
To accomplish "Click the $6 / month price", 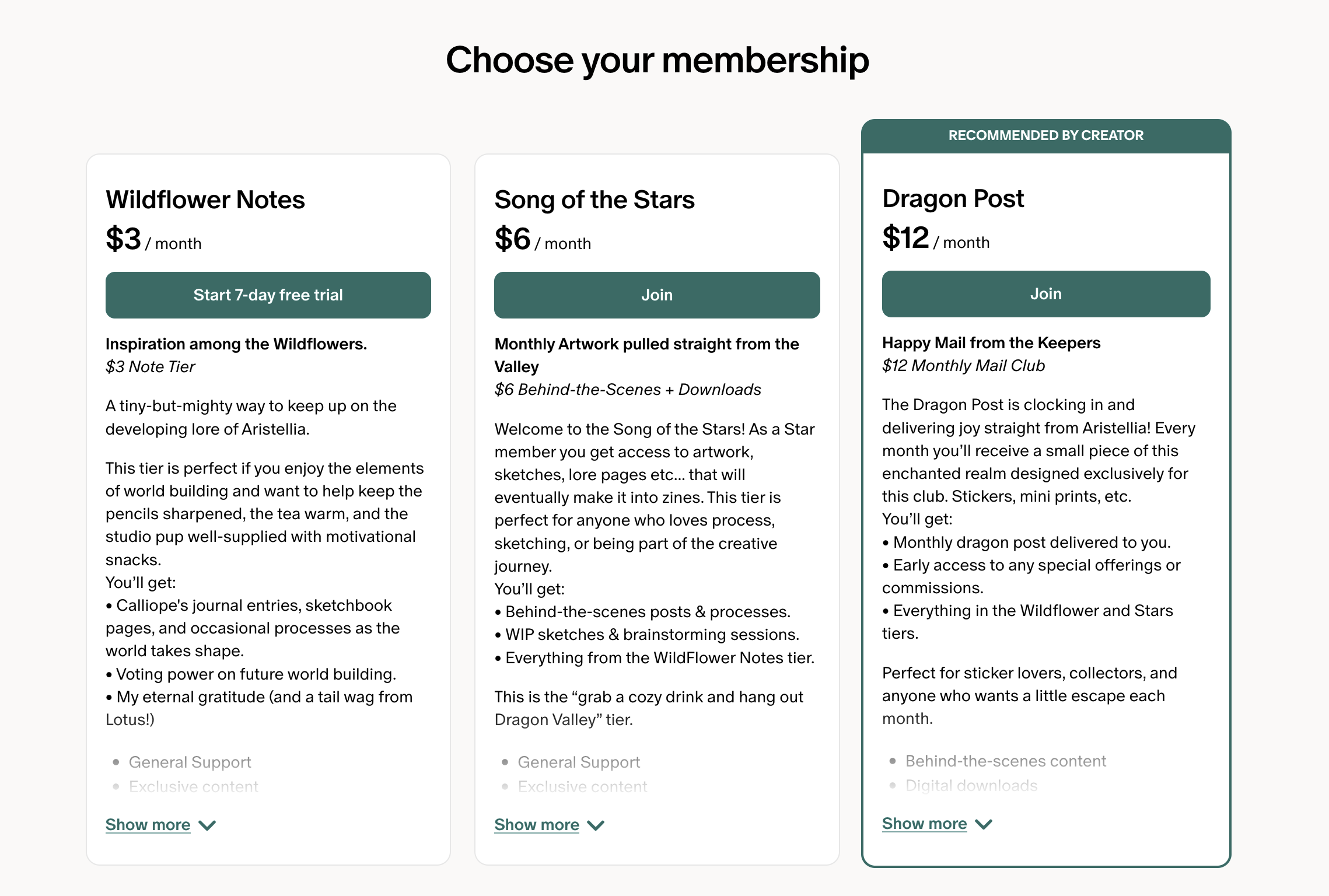I will tap(543, 239).
